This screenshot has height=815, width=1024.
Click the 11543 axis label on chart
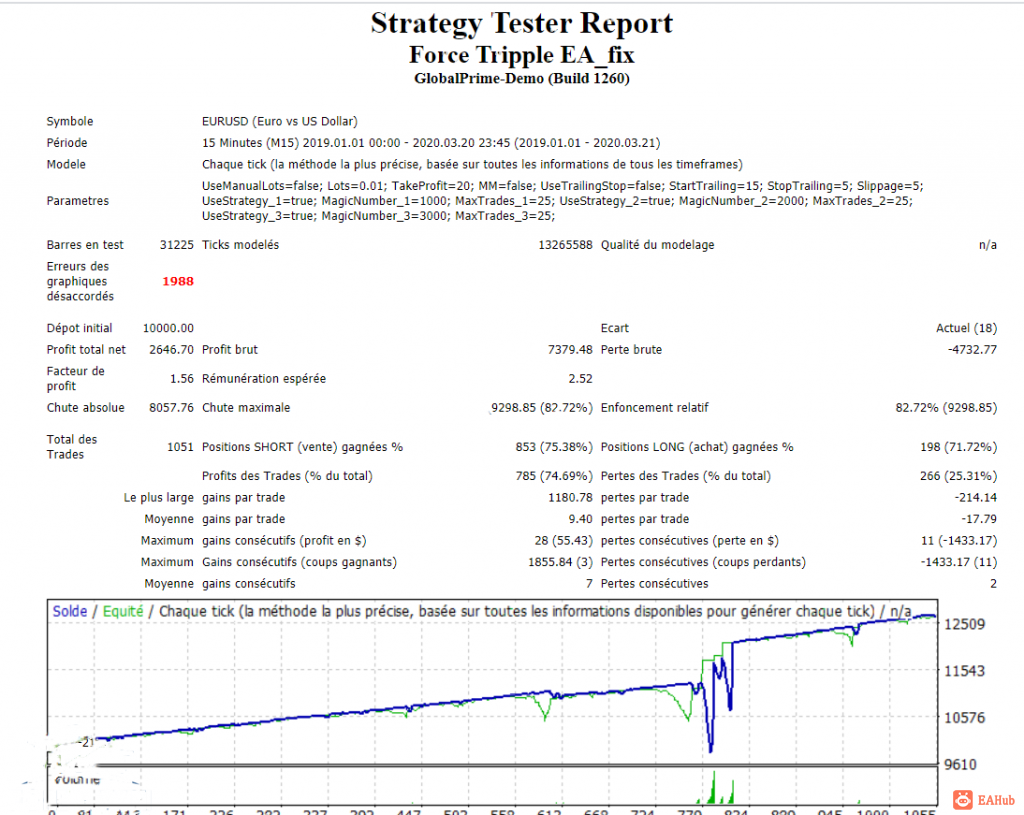click(965, 671)
